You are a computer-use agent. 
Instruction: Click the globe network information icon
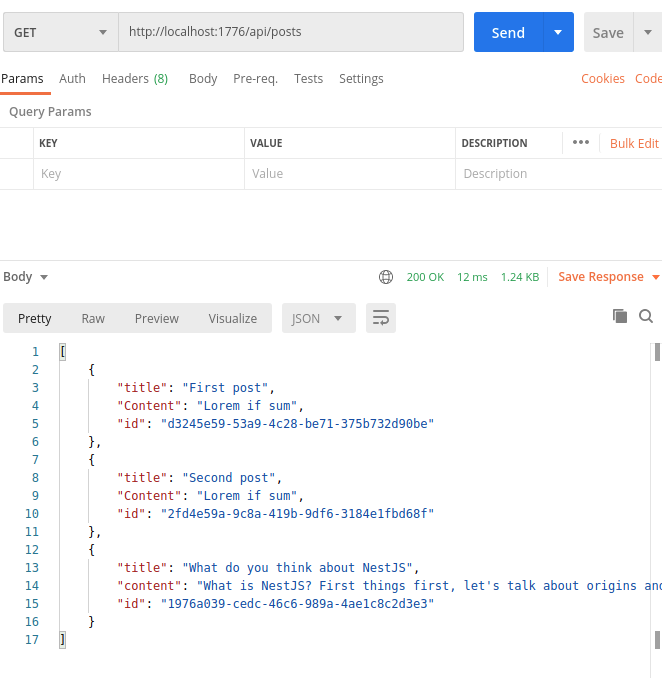coord(386,277)
